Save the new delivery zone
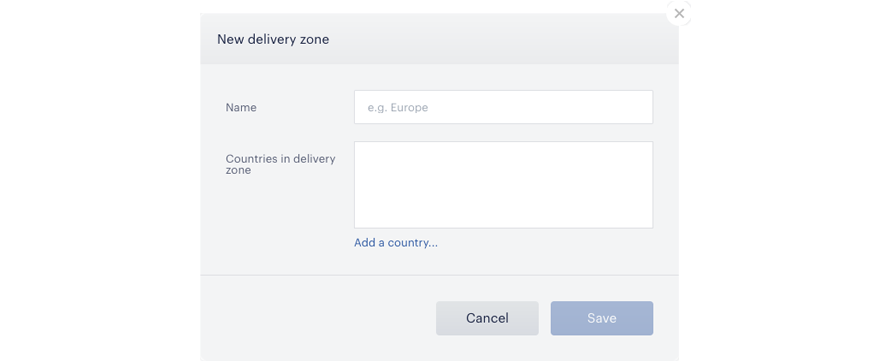880x361 pixels. pyautogui.click(x=602, y=318)
